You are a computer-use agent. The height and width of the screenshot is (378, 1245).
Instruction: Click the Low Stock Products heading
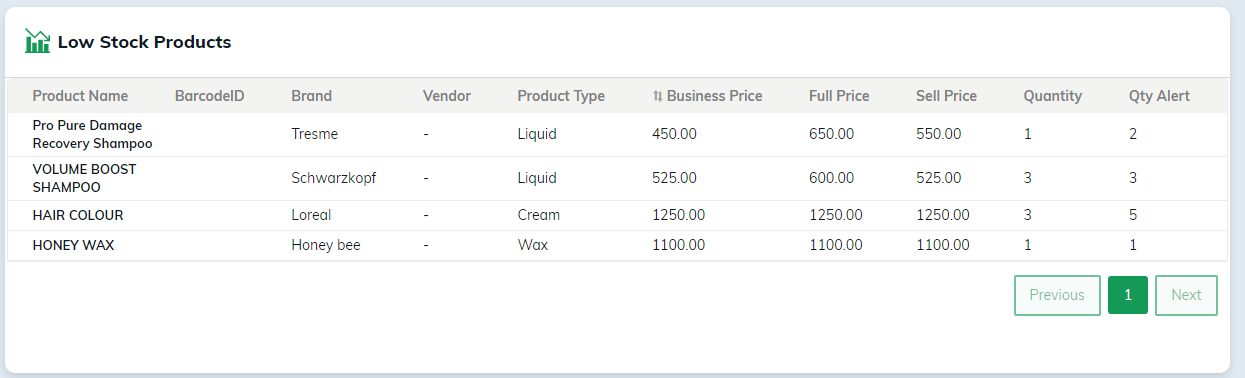pyautogui.click(x=144, y=42)
